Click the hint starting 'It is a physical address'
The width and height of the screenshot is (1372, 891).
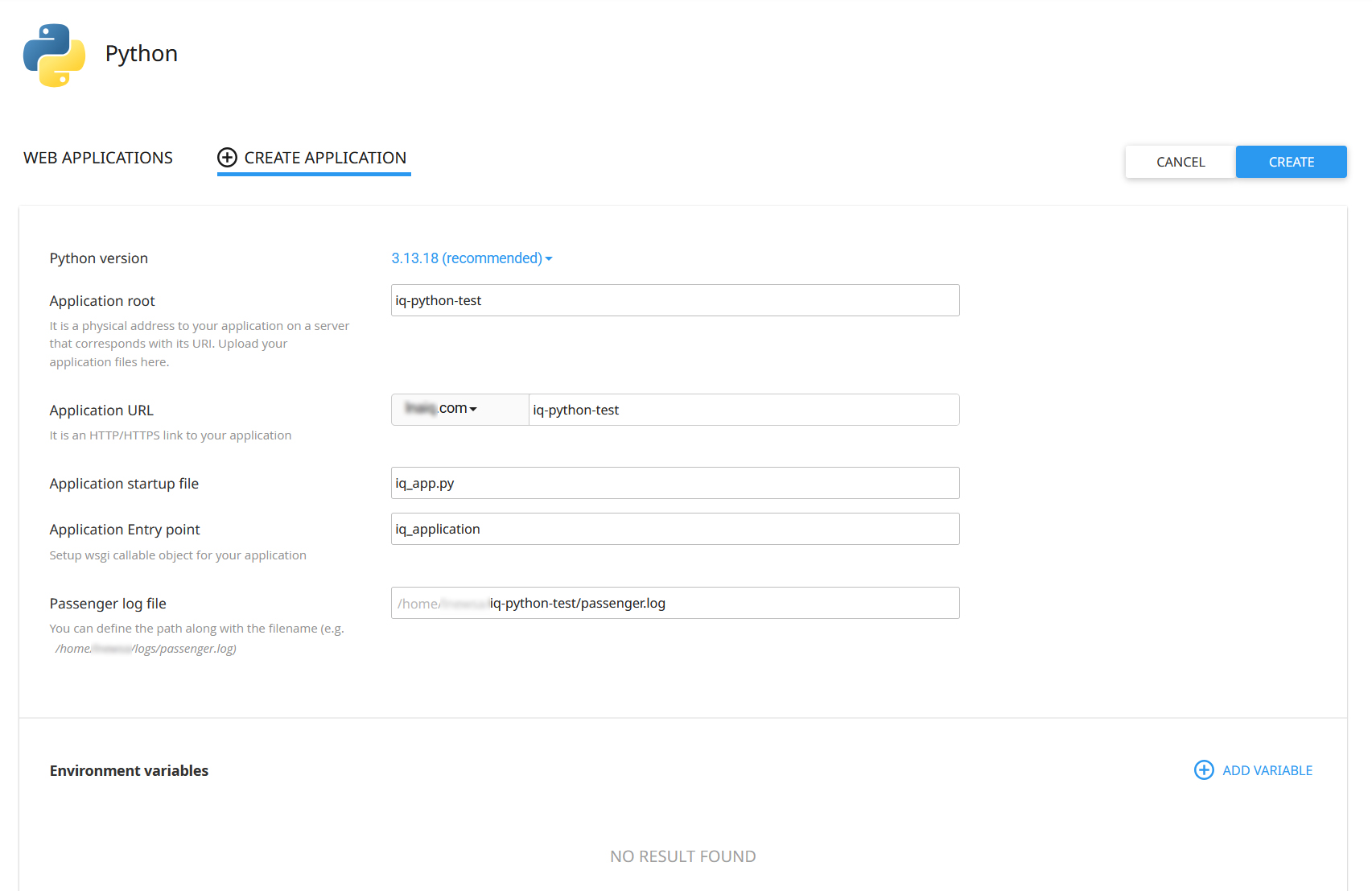200,344
